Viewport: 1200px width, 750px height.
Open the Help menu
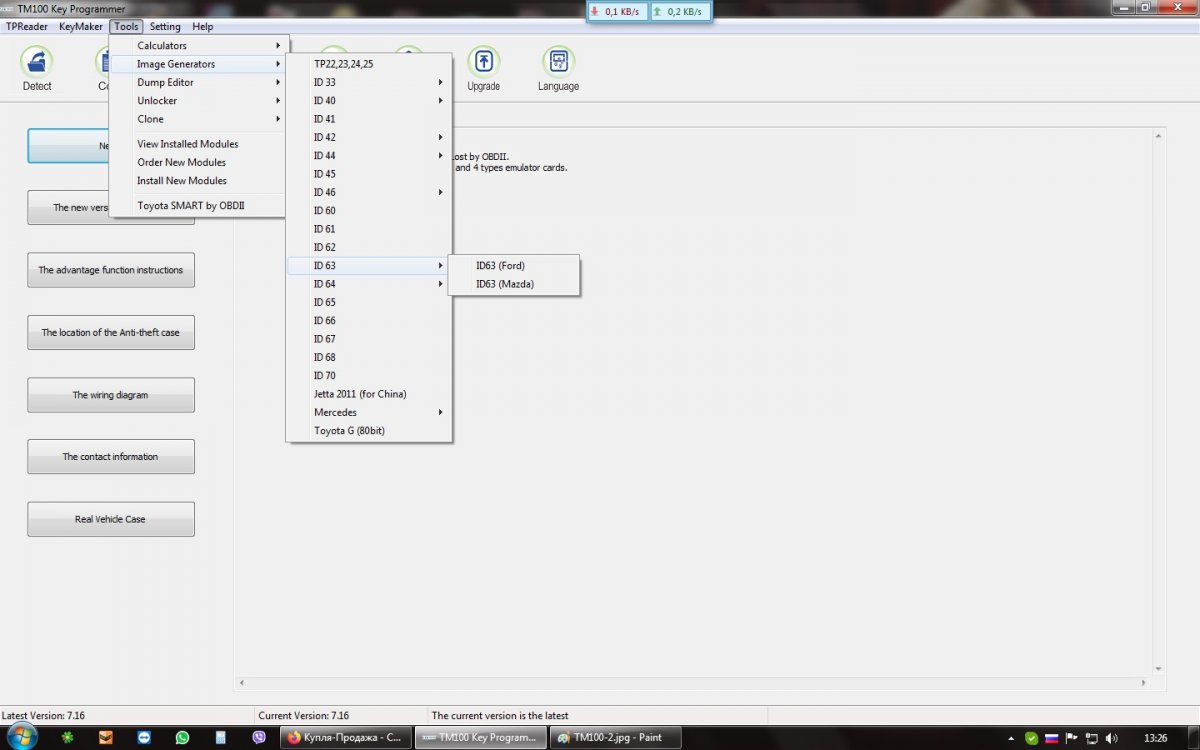click(x=203, y=27)
